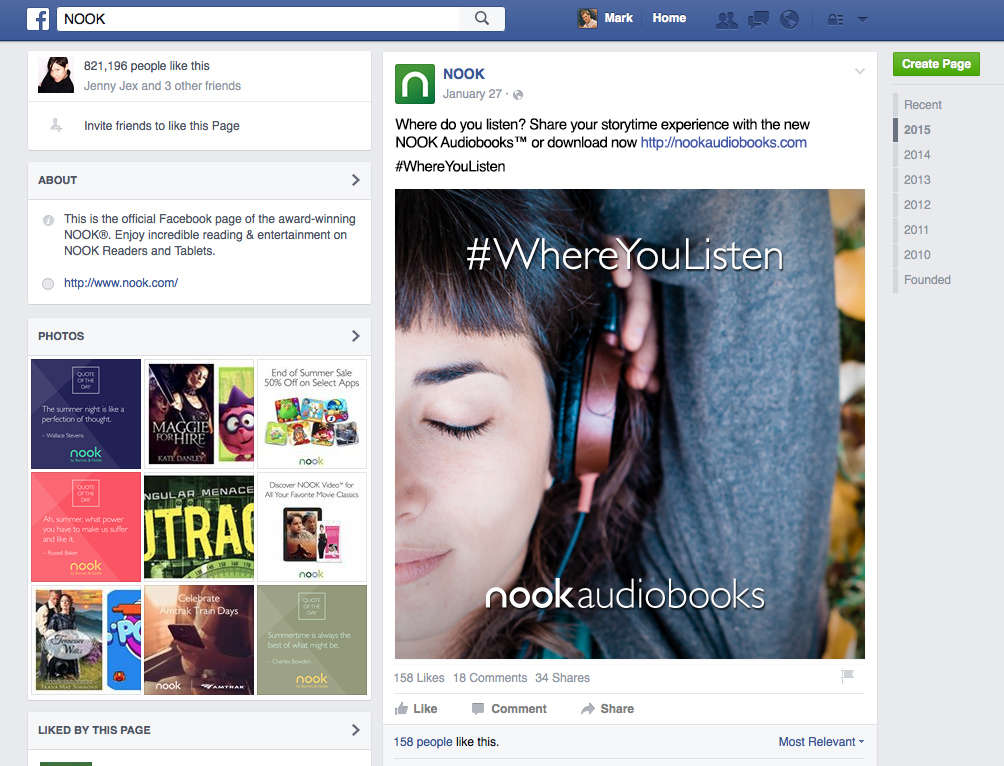
Task: Click the PHOTOS section heading
Action: click(x=61, y=336)
